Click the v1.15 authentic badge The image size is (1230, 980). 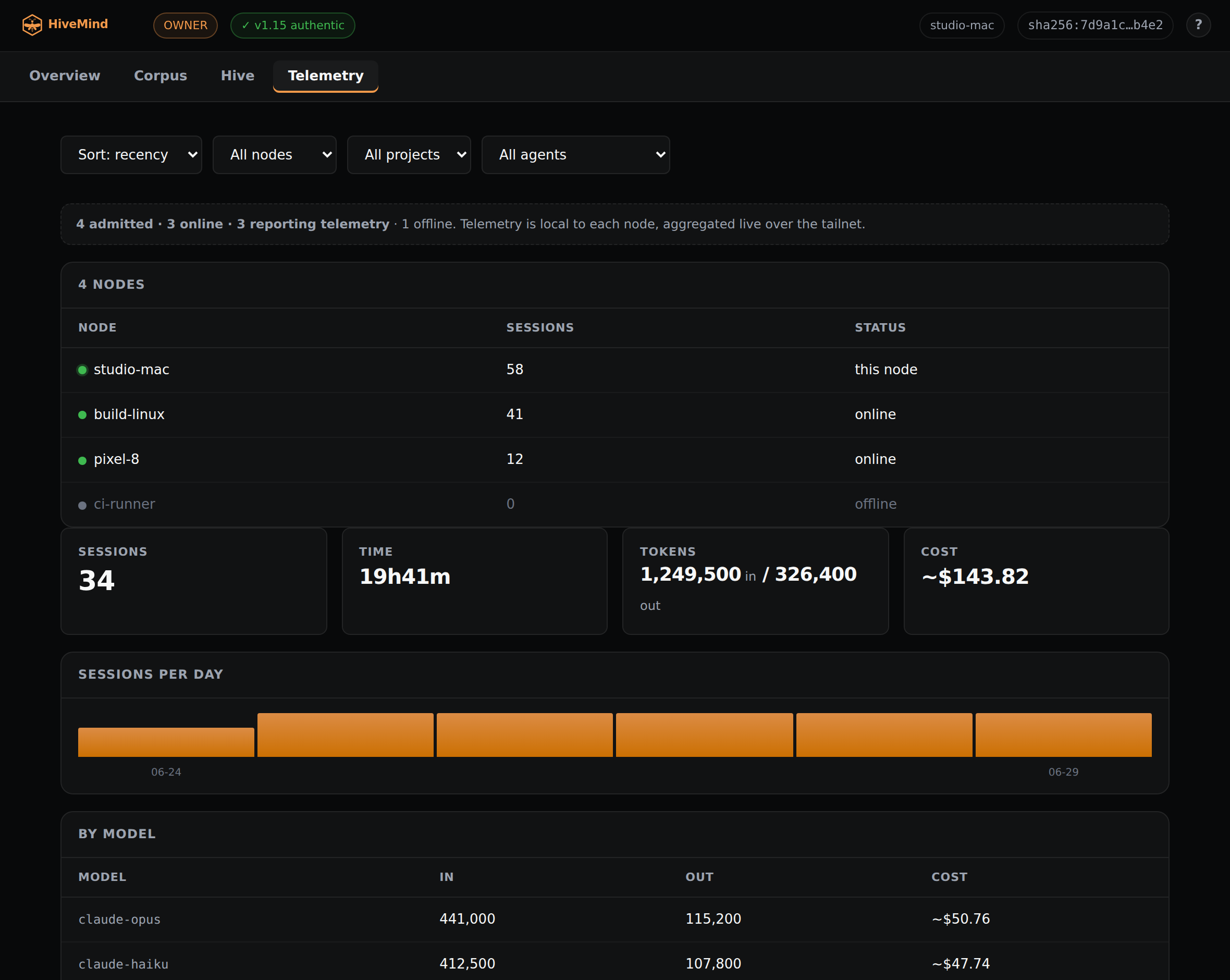click(293, 25)
